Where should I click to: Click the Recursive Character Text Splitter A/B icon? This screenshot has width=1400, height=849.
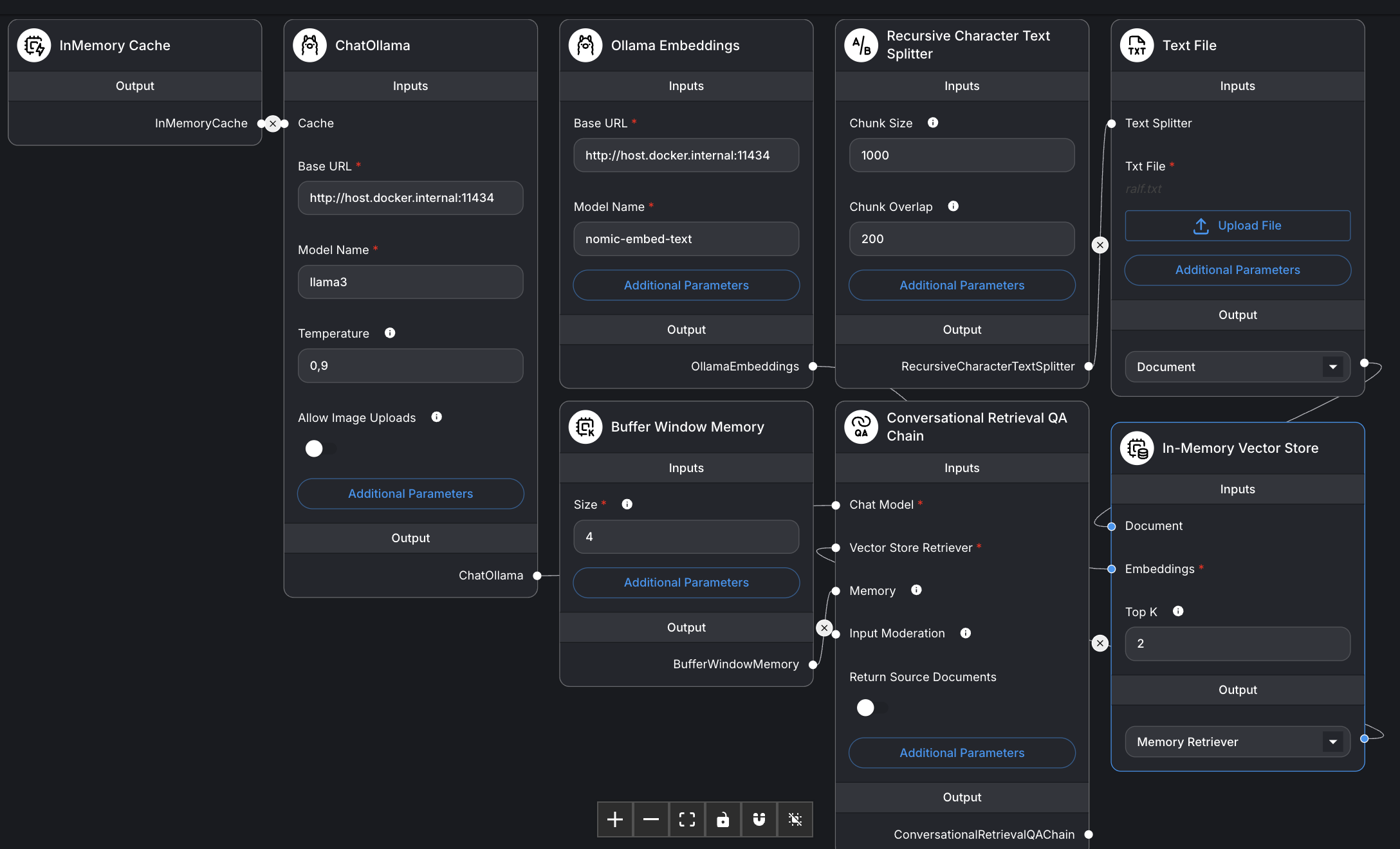(861, 45)
